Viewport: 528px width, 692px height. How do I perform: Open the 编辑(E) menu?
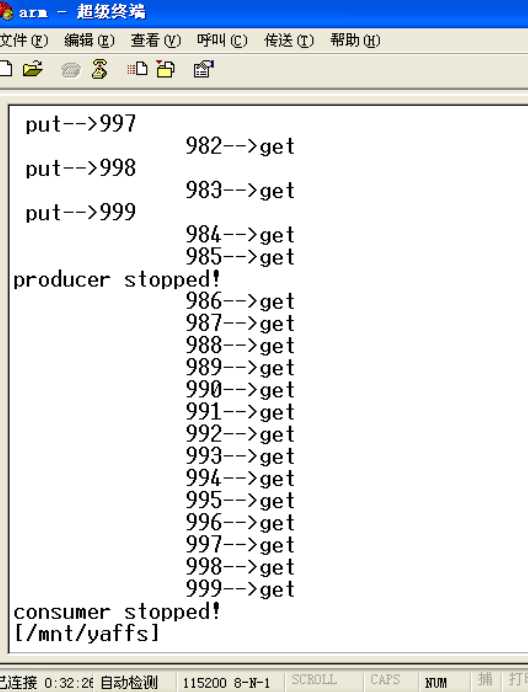pos(89,41)
